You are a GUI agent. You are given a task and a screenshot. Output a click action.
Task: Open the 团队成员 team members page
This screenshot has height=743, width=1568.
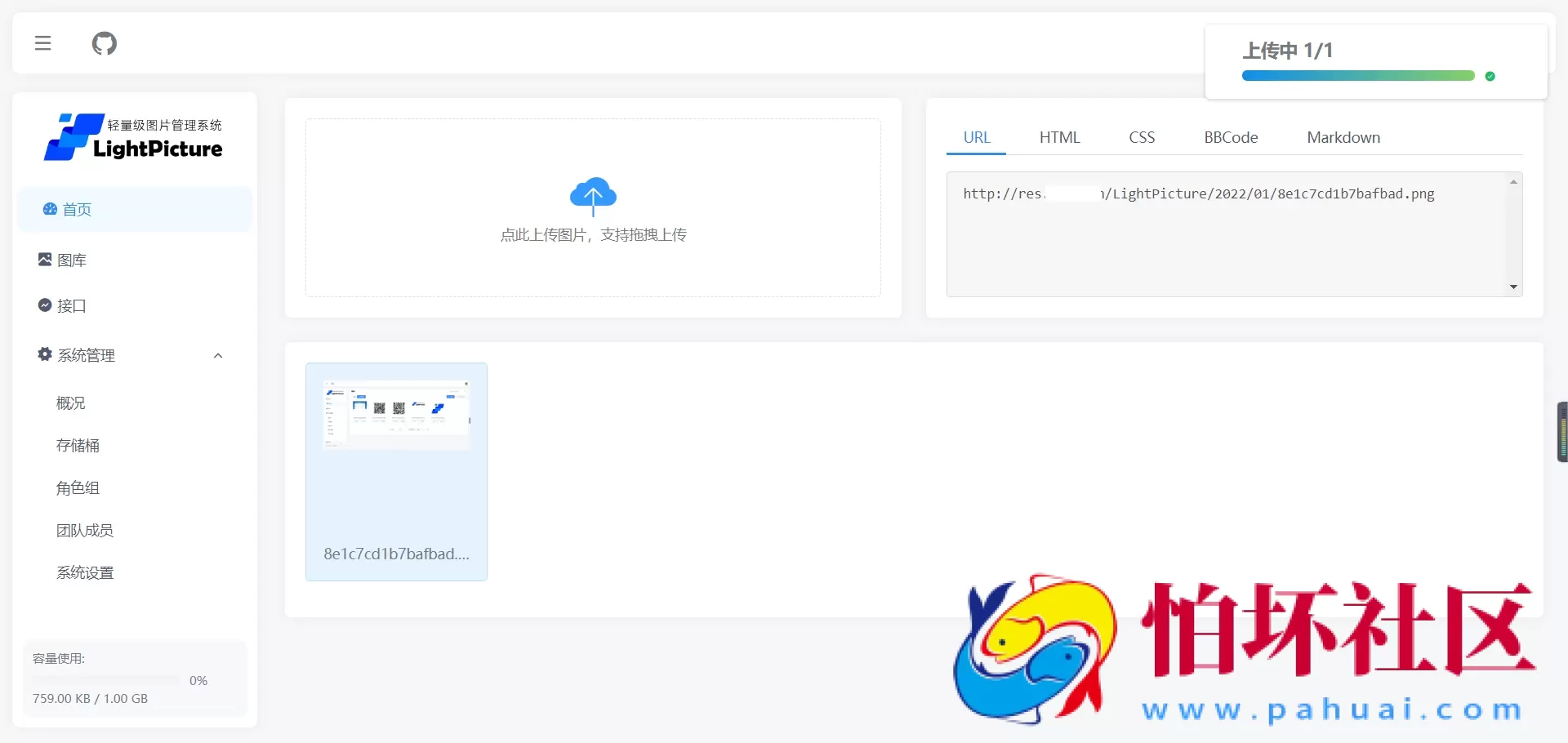85,530
